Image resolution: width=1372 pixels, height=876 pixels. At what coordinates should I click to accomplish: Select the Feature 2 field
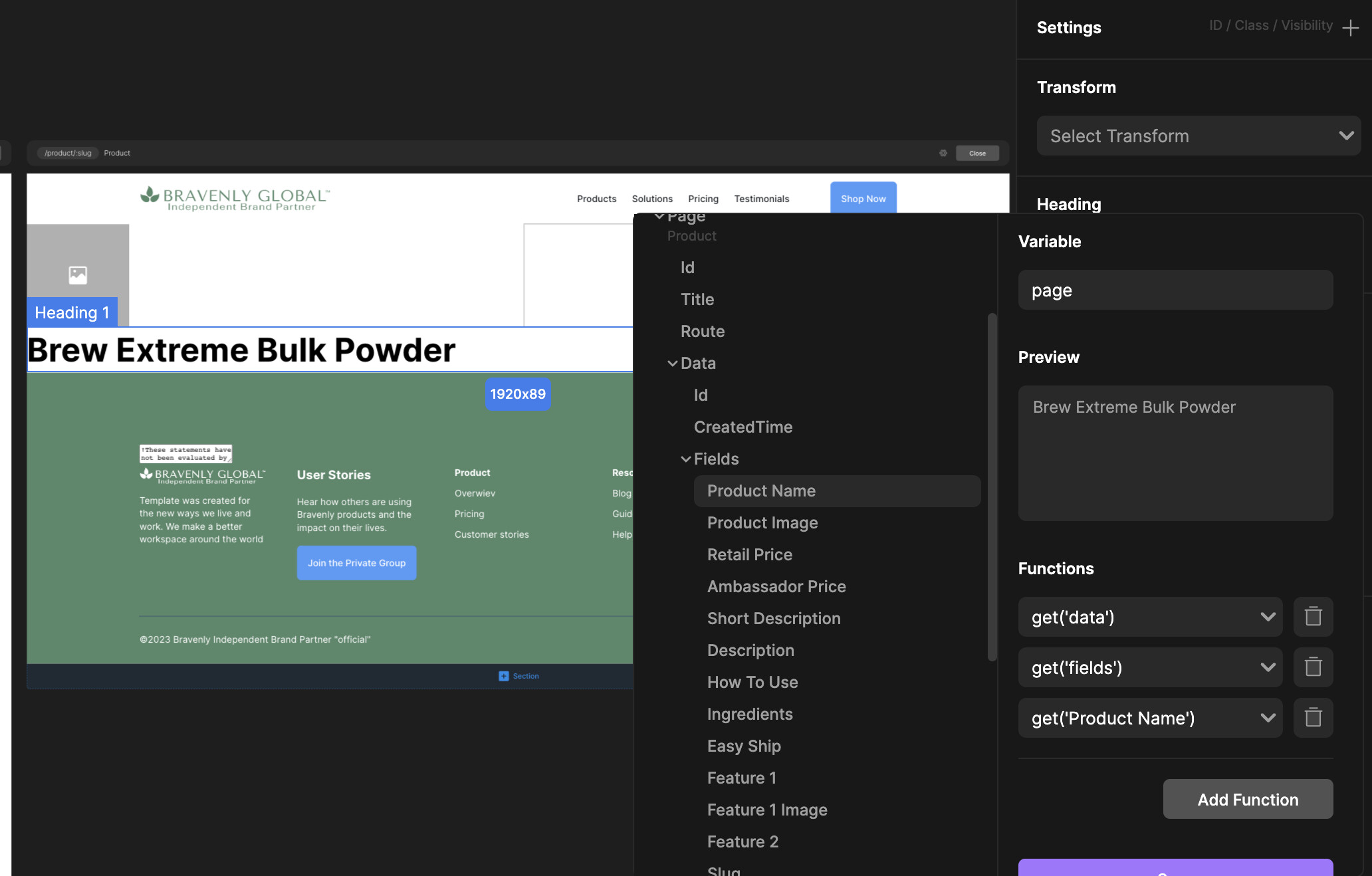(743, 842)
